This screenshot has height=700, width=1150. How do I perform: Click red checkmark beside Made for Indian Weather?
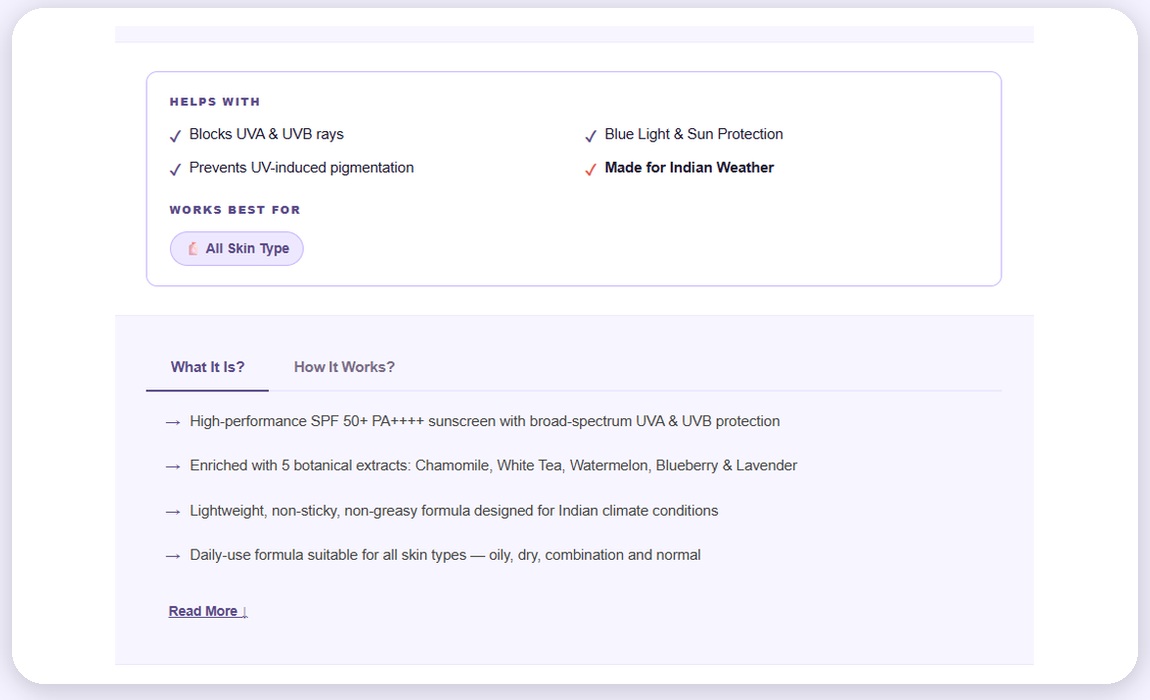[590, 169]
